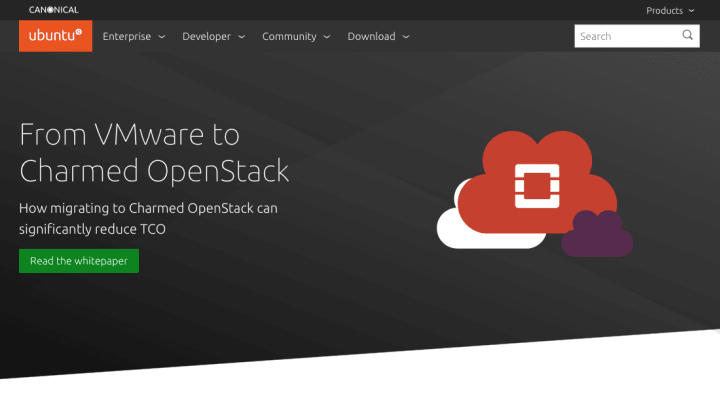
Task: Open the Developer menu
Action: point(214,36)
